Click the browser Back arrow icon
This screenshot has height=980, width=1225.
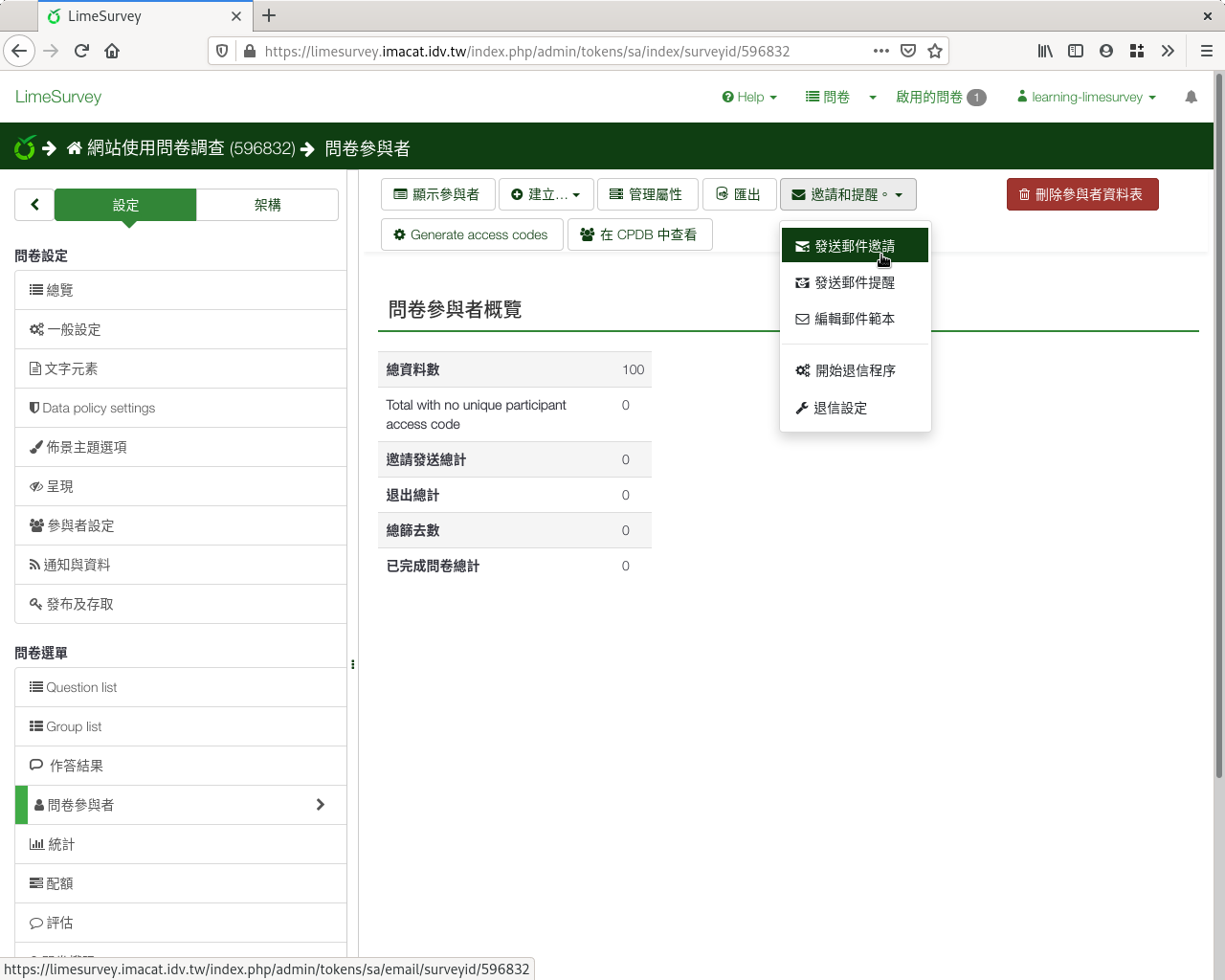19,51
